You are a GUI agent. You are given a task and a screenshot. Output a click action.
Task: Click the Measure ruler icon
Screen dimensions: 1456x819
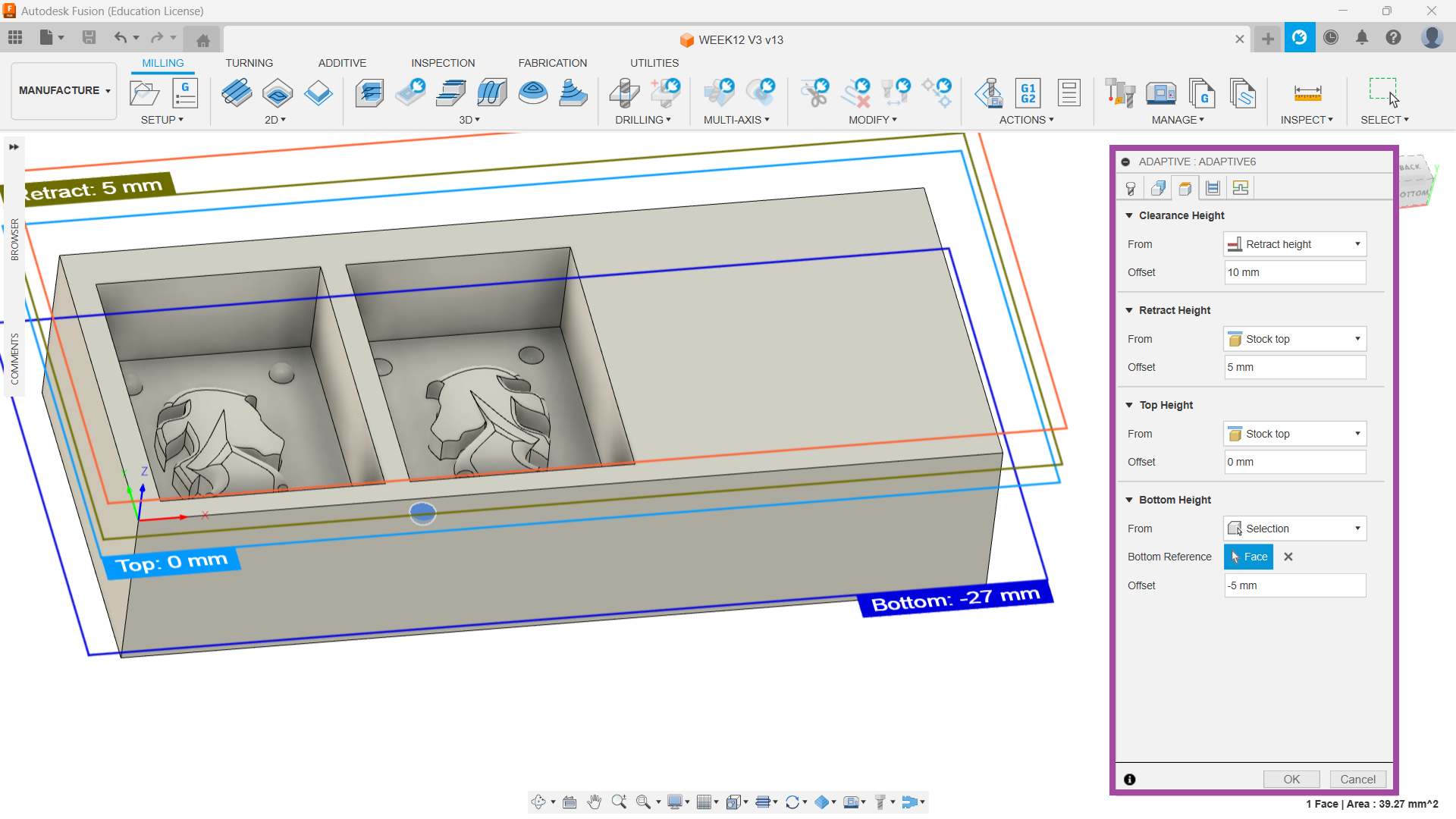(x=1307, y=93)
